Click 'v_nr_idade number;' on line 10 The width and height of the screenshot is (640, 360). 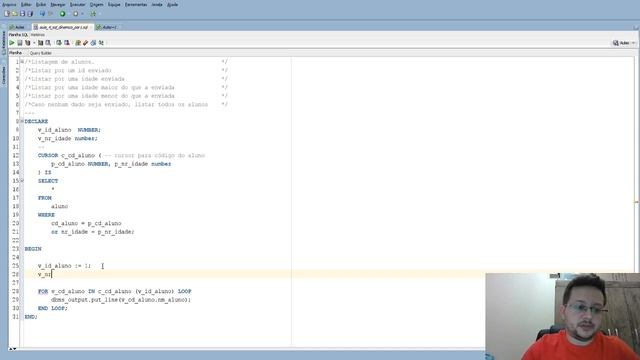coord(68,138)
